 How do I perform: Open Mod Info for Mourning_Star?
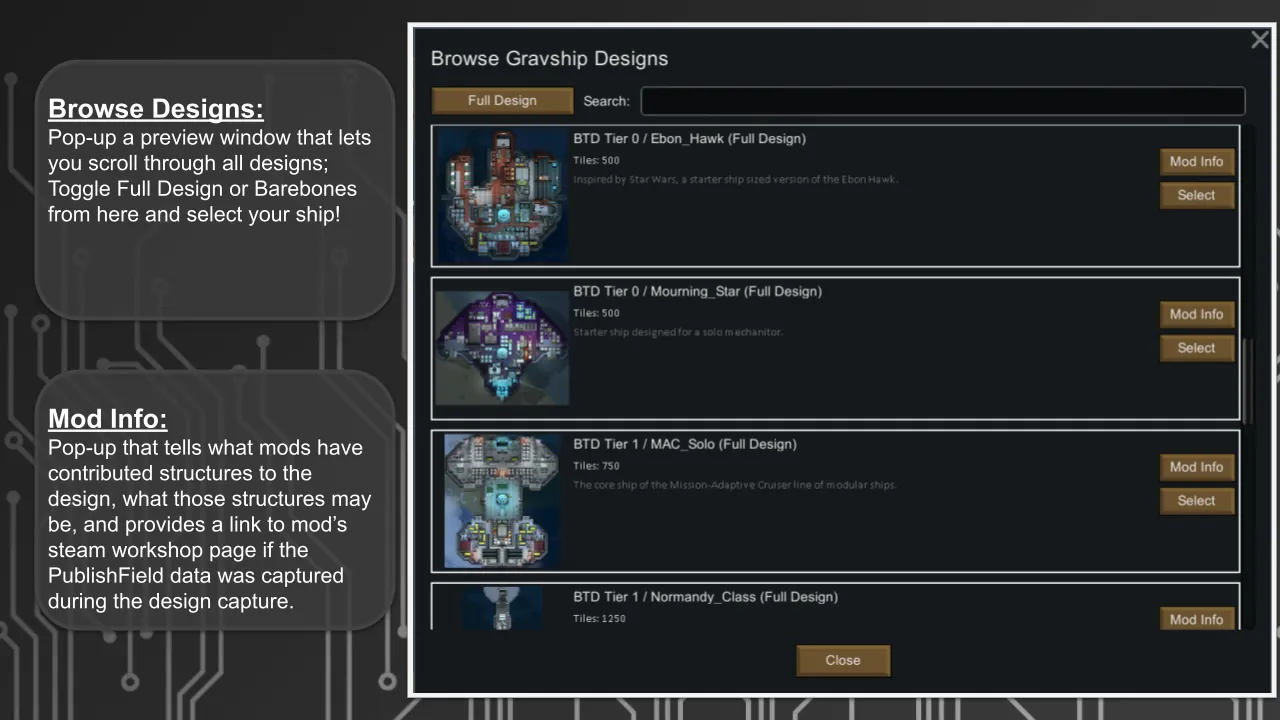coord(1196,315)
